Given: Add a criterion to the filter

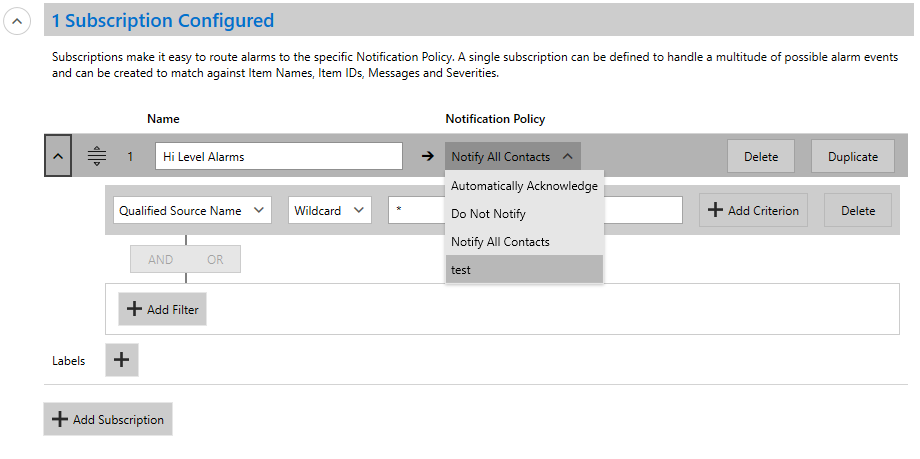Looking at the screenshot, I should (753, 210).
